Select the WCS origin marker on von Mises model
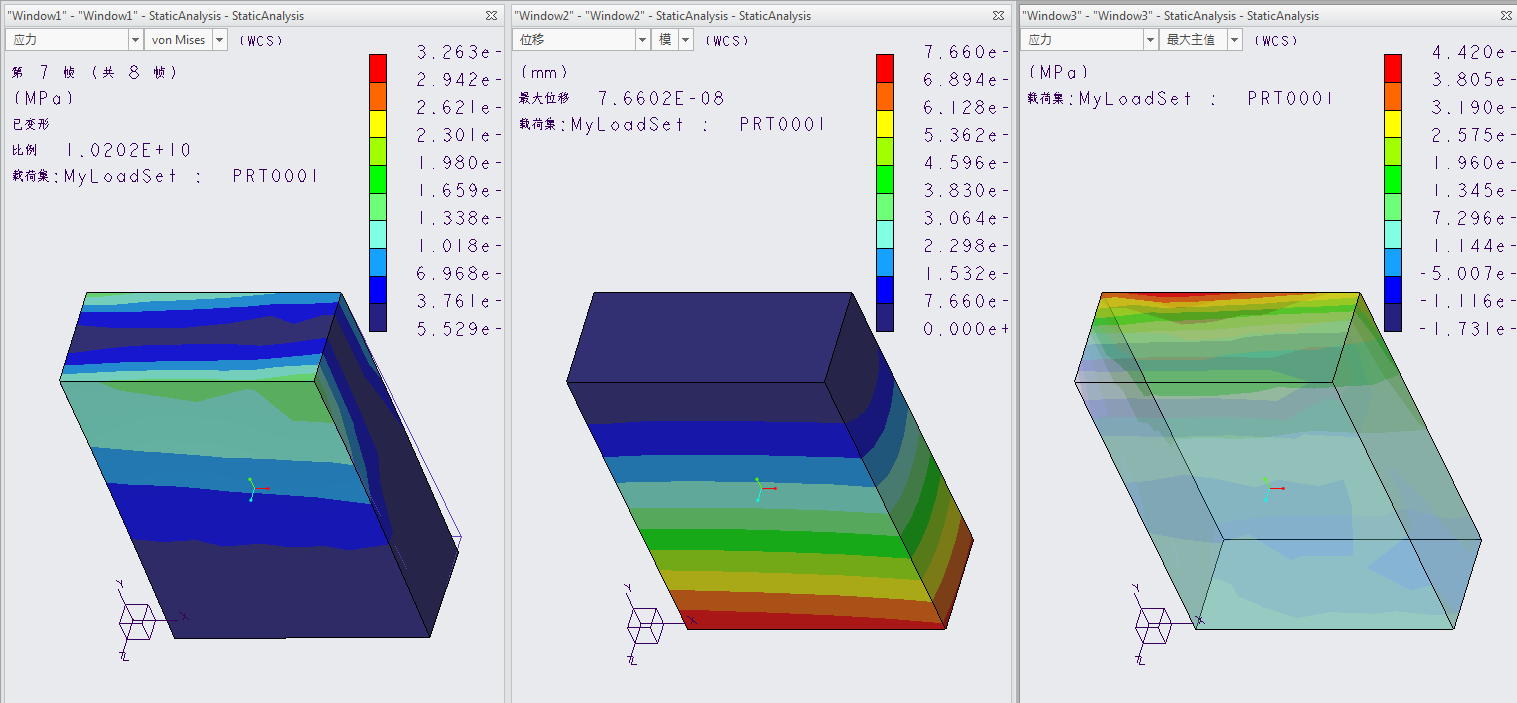This screenshot has height=703, width=1517. [253, 490]
